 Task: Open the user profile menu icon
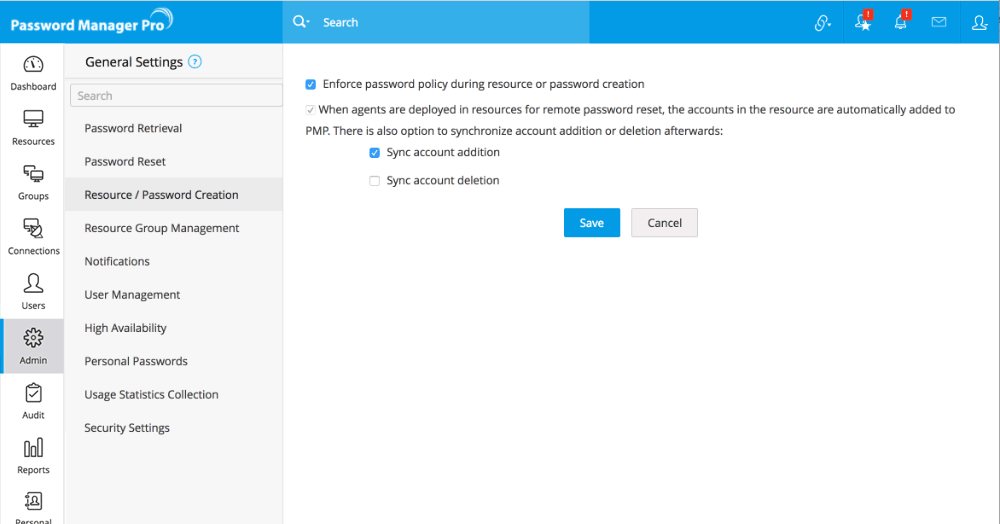click(979, 22)
